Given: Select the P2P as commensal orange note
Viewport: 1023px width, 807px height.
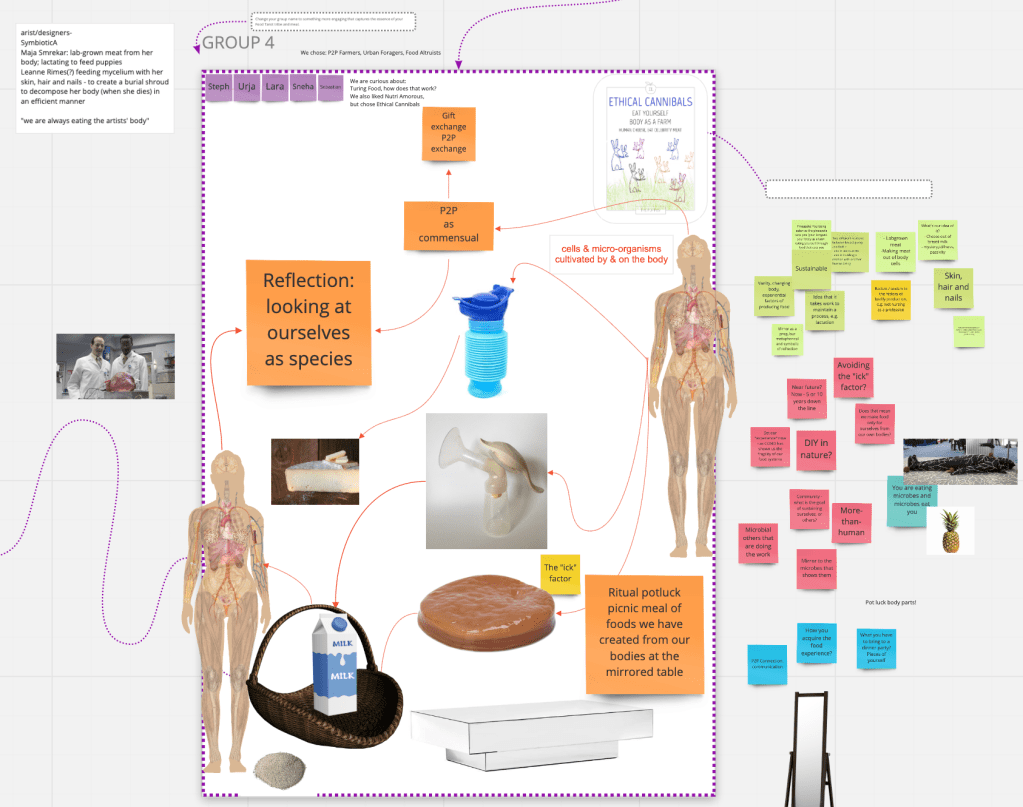Looking at the screenshot, I should tap(448, 227).
